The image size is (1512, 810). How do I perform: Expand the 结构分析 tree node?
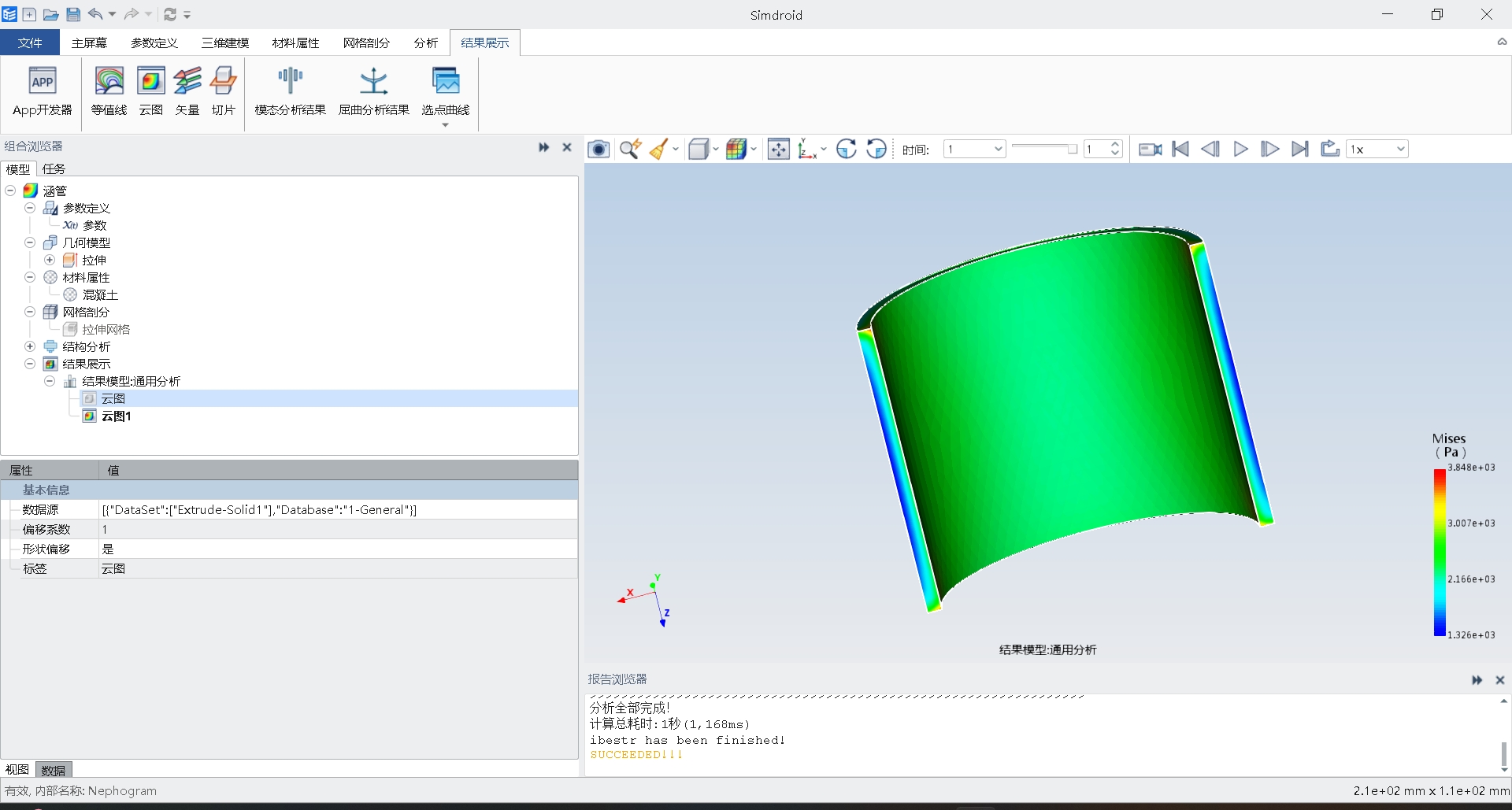point(30,346)
